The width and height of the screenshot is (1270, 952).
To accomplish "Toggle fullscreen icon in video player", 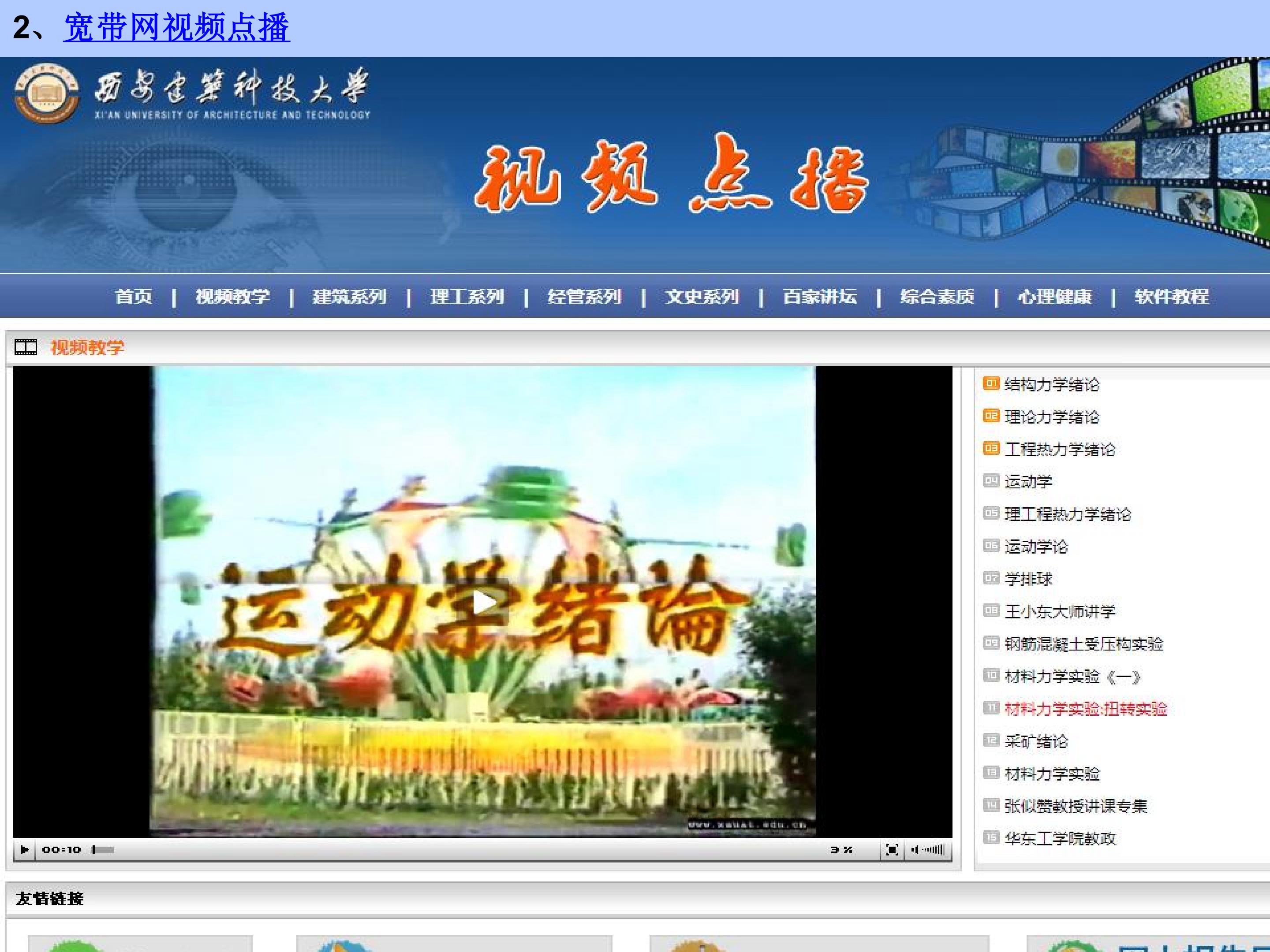I will [x=892, y=850].
